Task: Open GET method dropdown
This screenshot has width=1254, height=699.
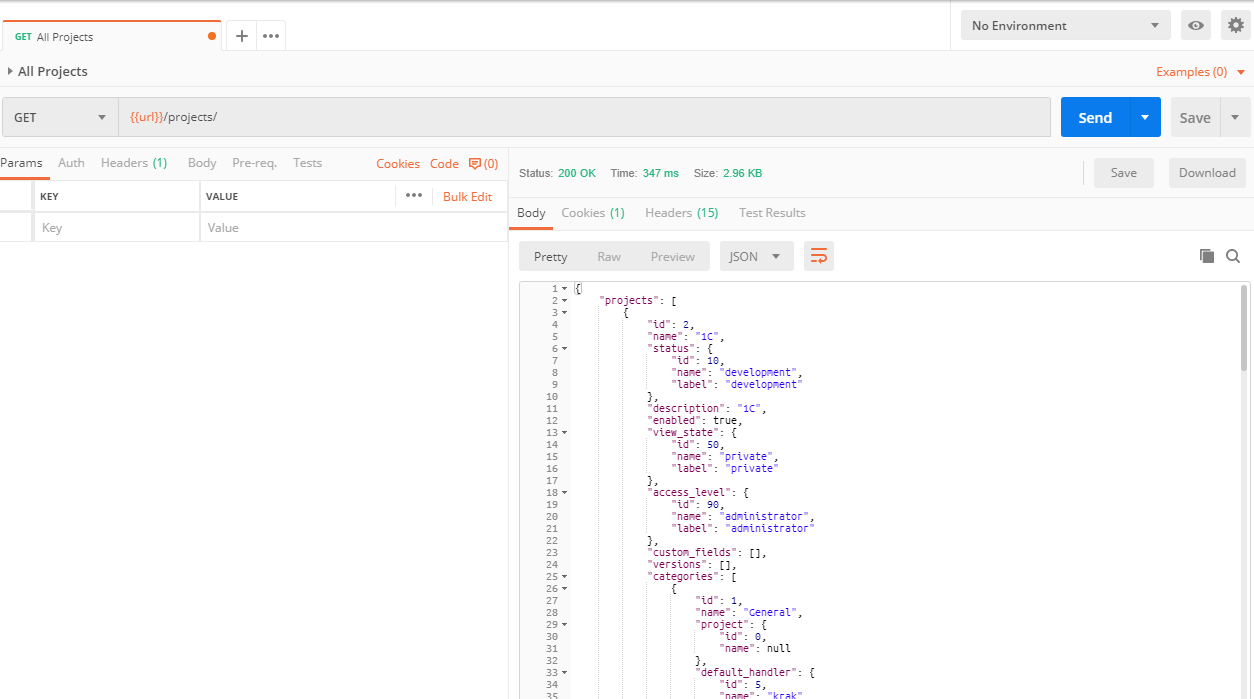Action: coord(60,117)
